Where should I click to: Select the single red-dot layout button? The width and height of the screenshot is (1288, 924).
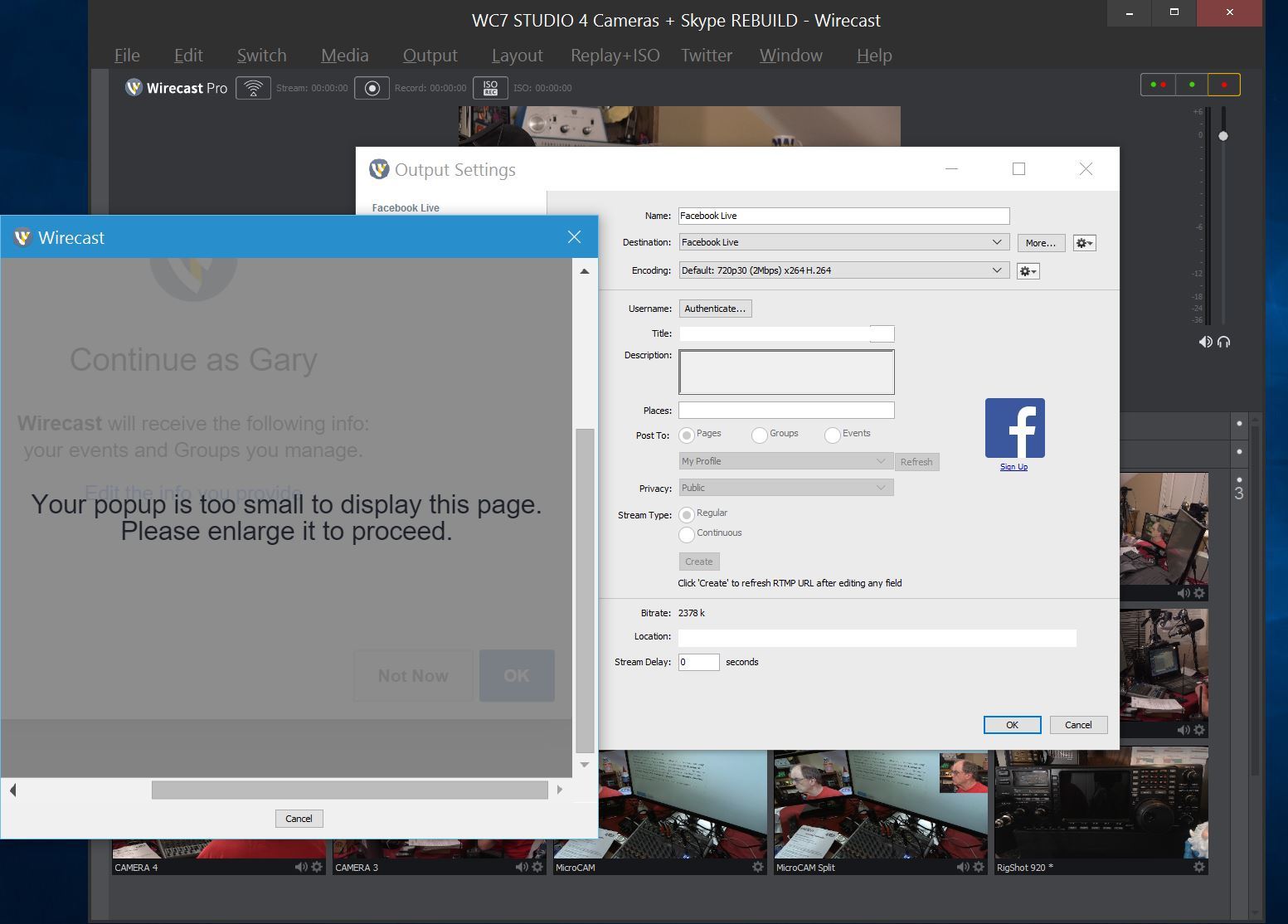pos(1224,85)
